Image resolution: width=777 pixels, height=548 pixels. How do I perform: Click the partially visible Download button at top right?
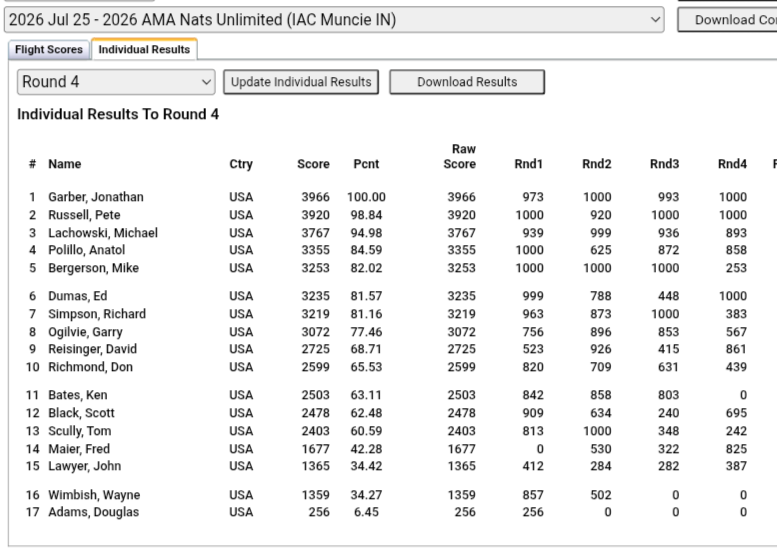[727, 20]
